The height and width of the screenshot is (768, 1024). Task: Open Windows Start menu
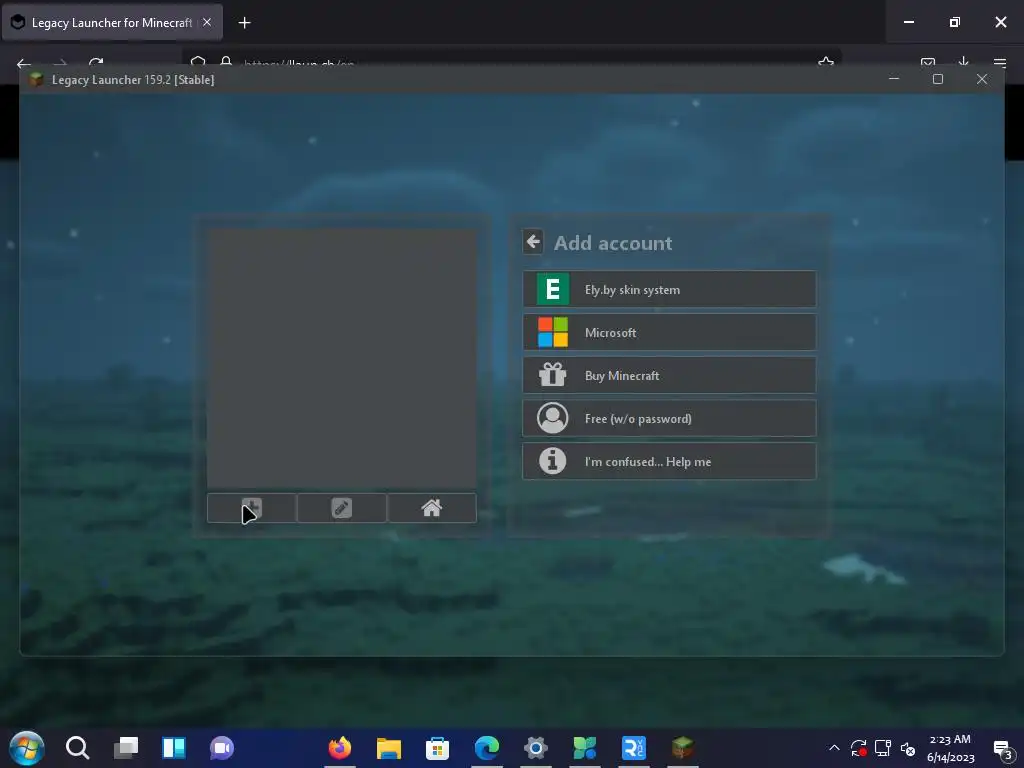tap(27, 748)
